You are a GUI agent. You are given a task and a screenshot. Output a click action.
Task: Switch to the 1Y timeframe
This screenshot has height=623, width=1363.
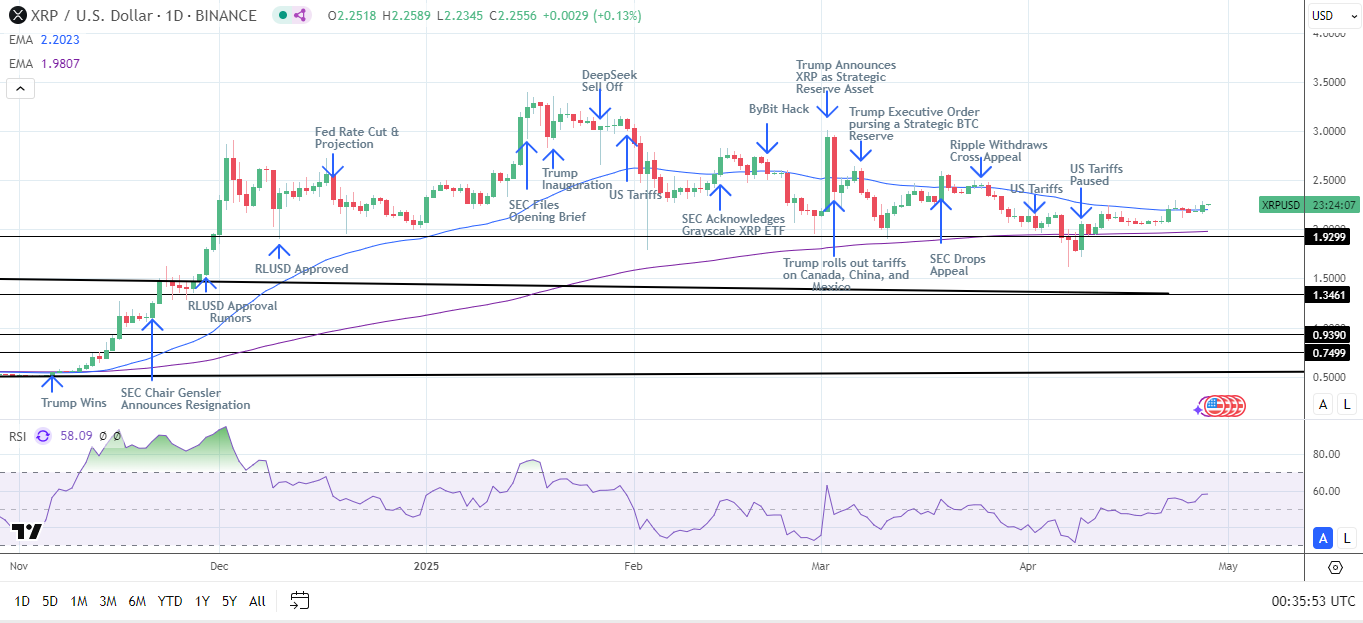click(x=204, y=601)
